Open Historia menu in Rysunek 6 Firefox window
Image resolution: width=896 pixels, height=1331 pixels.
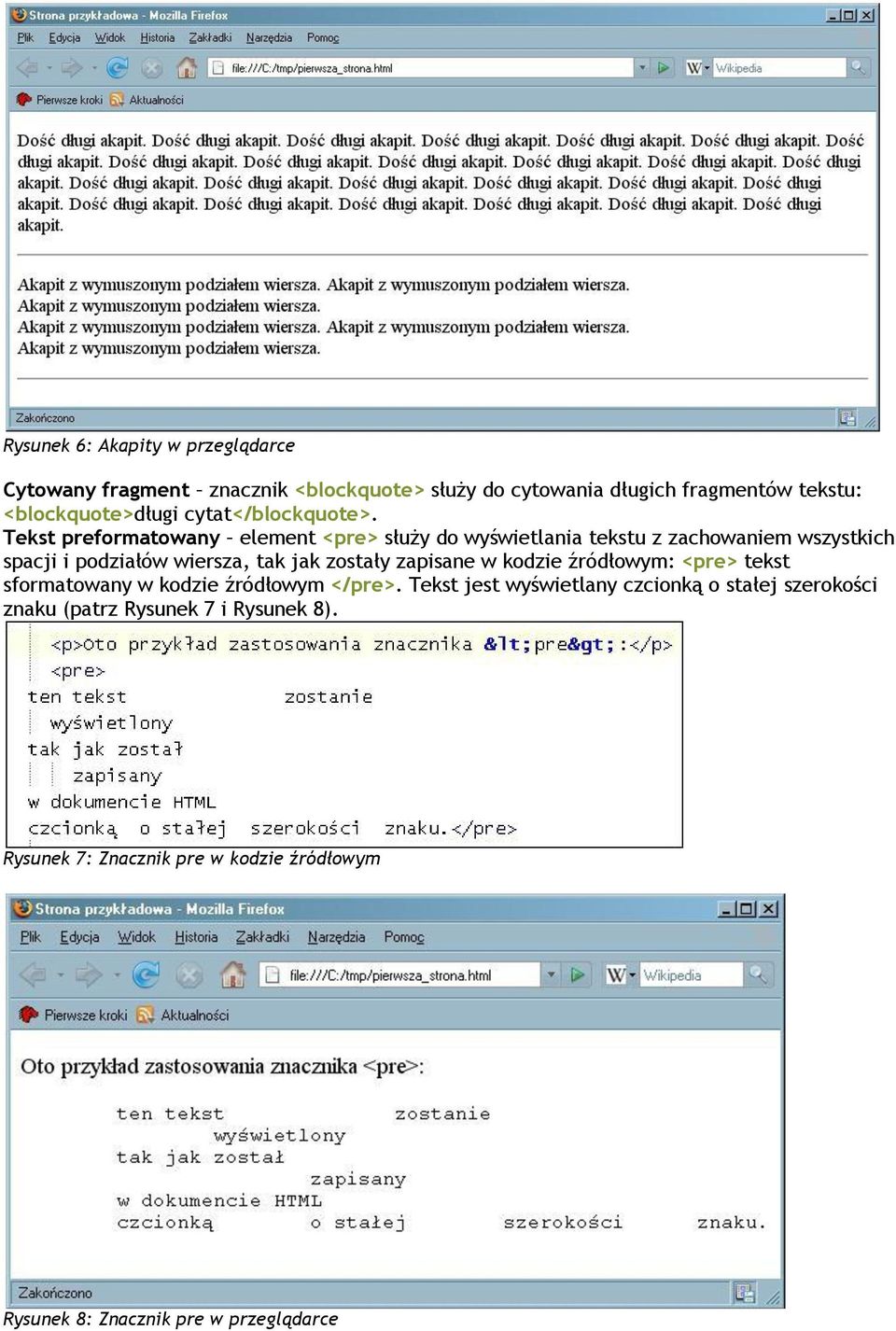[158, 38]
